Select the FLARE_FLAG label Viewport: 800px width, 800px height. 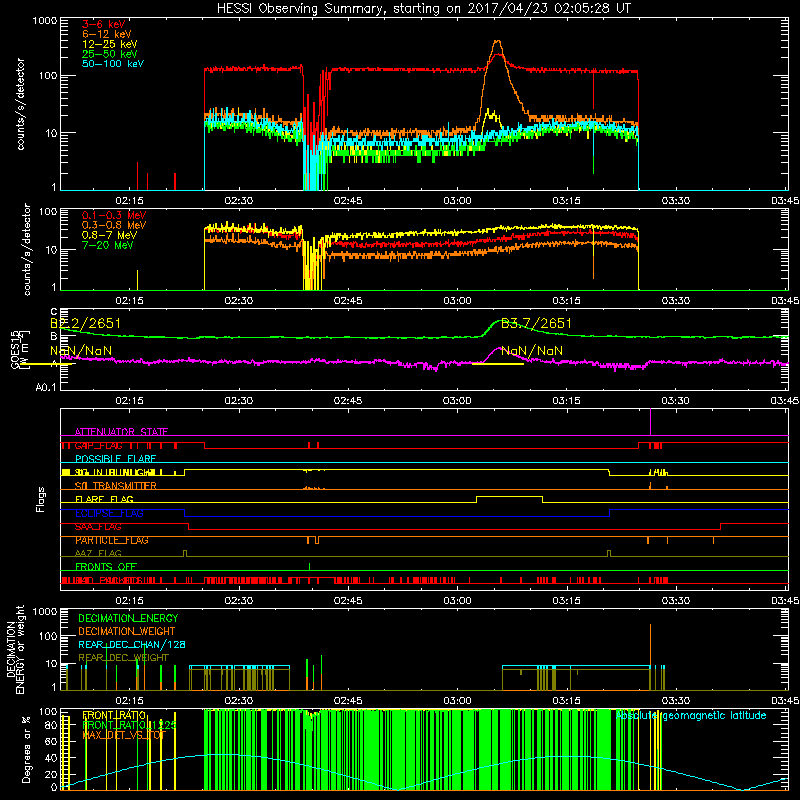pyautogui.click(x=104, y=499)
